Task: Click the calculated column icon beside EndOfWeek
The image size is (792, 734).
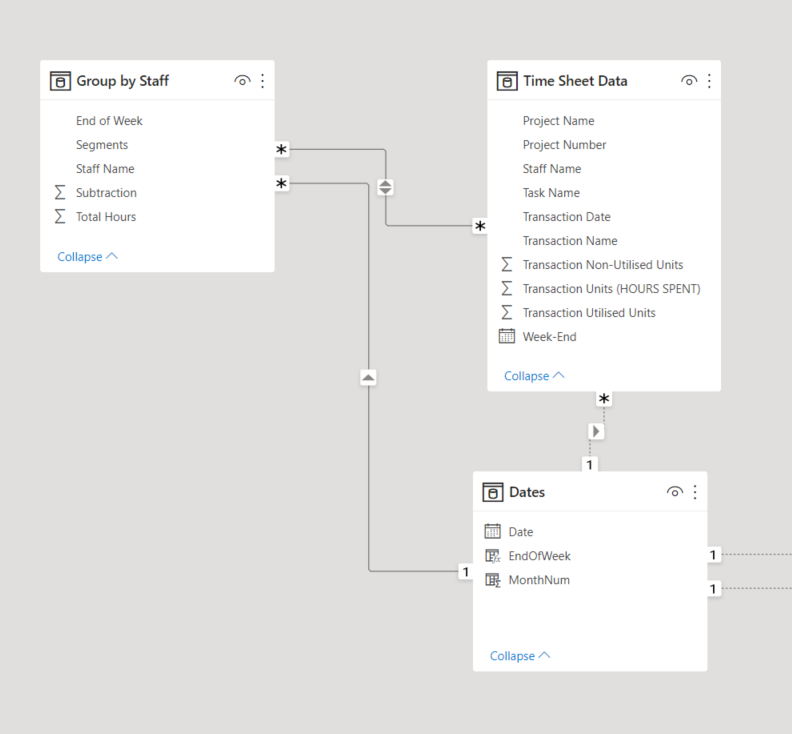Action: [x=492, y=556]
